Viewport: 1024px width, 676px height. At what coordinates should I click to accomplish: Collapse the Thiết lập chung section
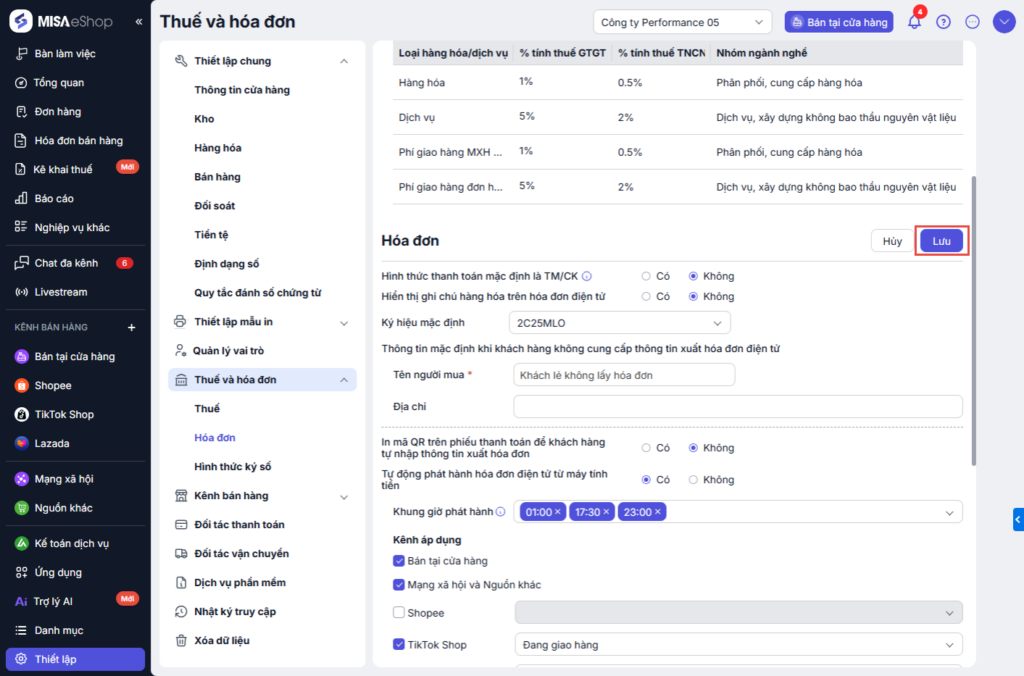(x=344, y=61)
